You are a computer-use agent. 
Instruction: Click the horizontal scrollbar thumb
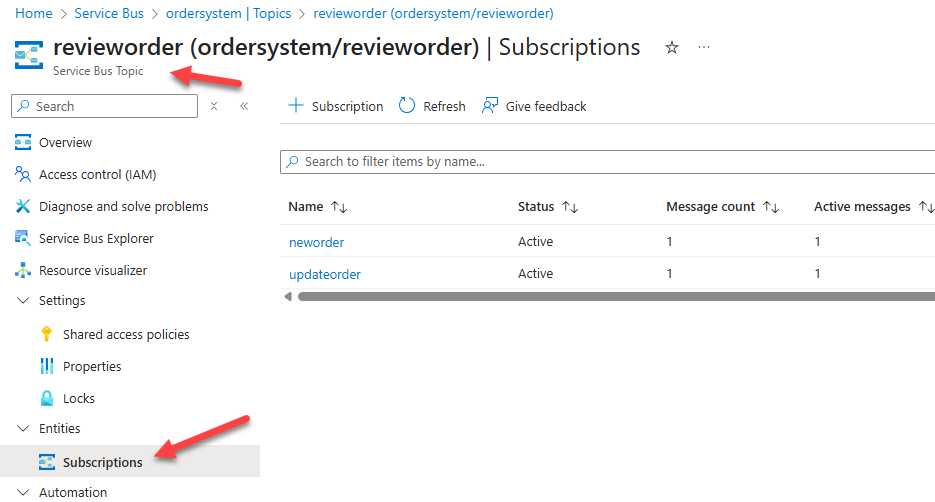[616, 296]
